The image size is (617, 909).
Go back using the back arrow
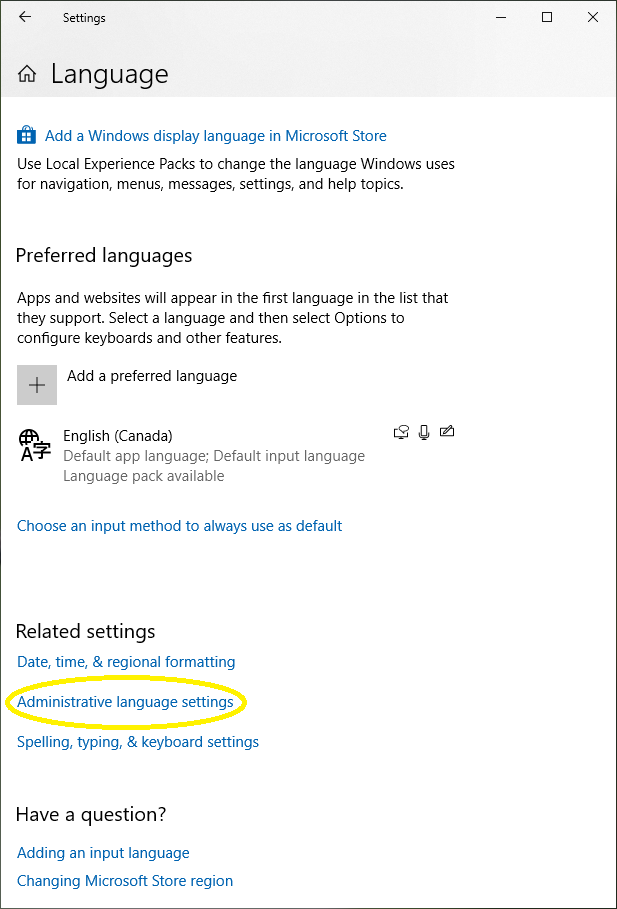25,17
